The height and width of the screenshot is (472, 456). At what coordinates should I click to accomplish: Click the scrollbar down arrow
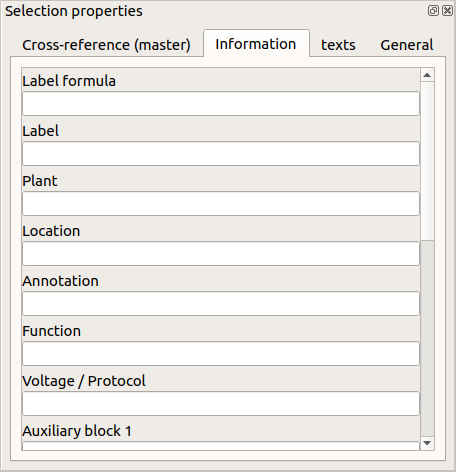point(427,443)
